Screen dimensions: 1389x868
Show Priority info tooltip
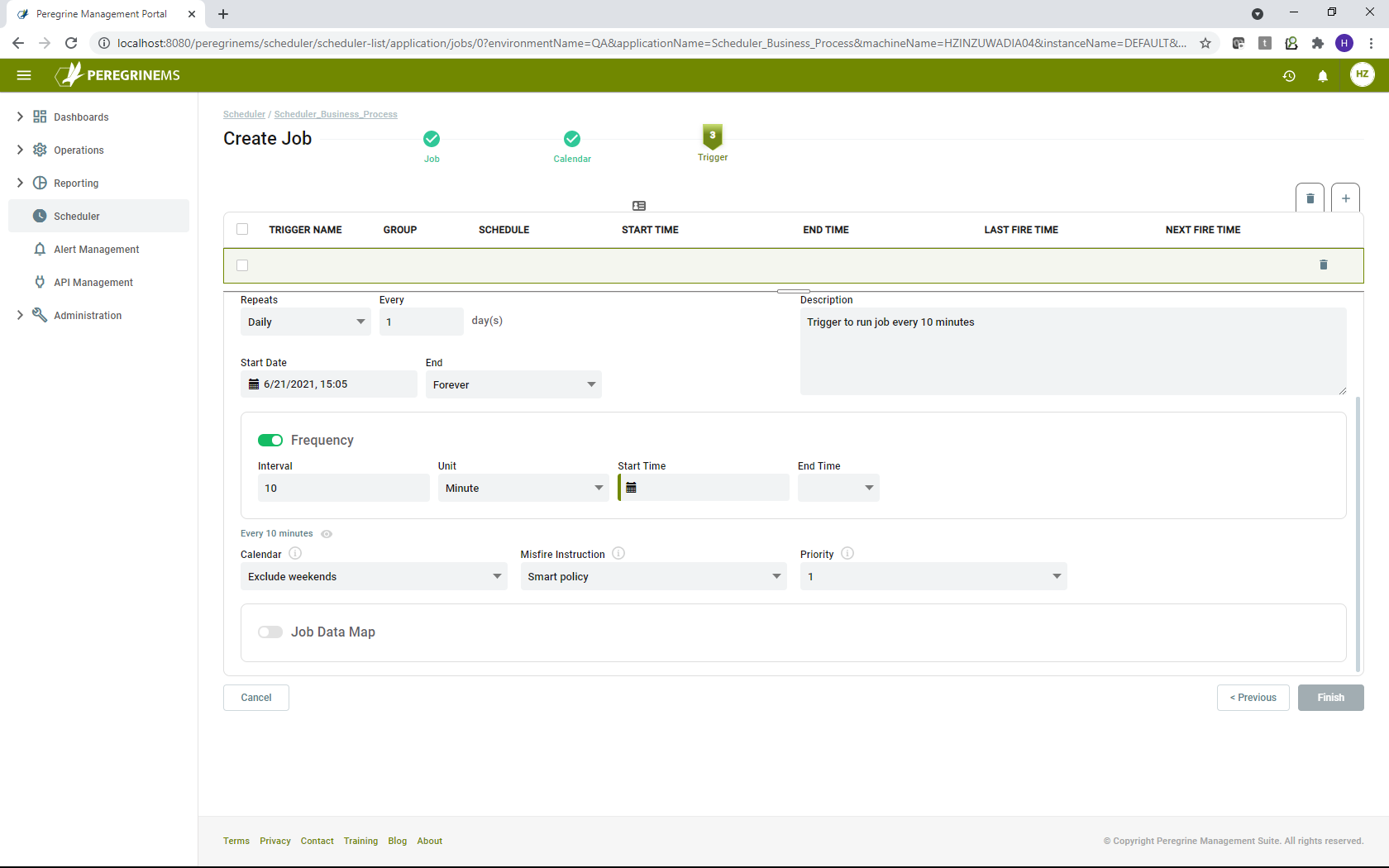point(847,554)
